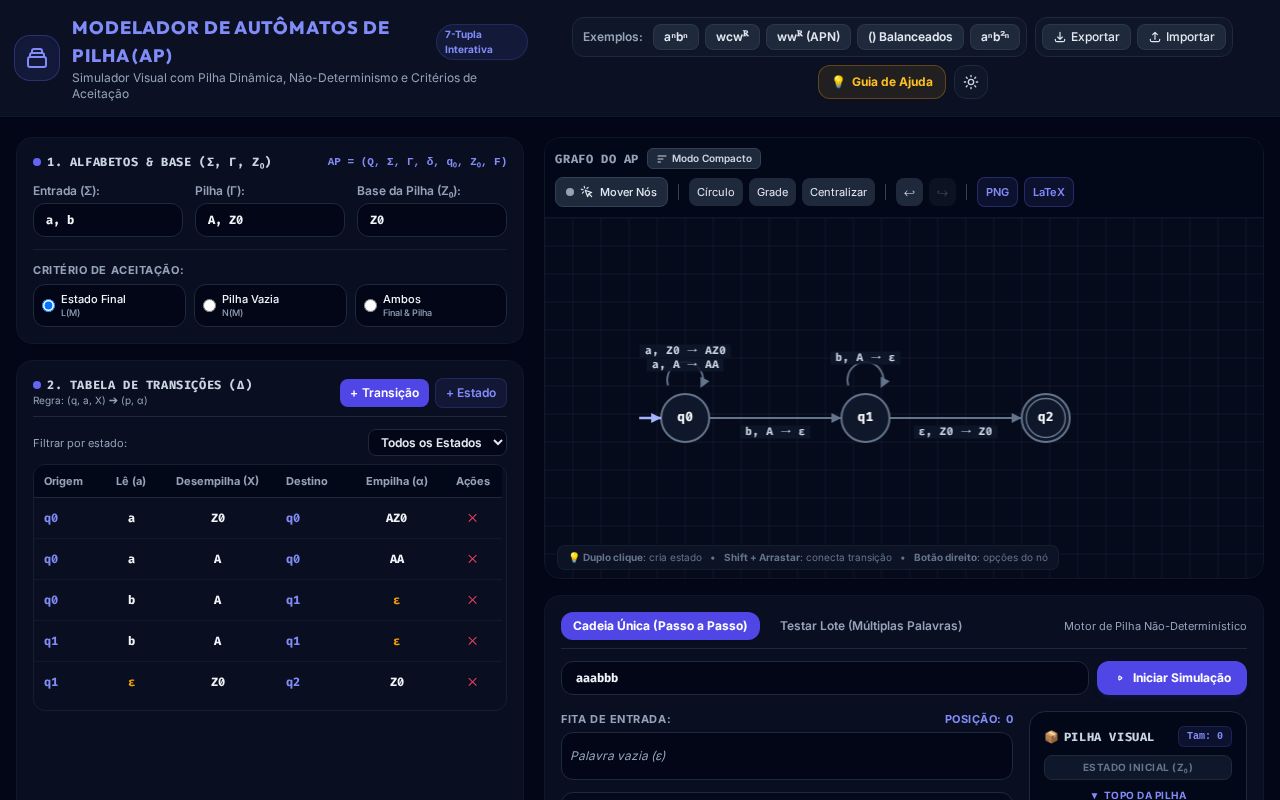1280x800 pixels.
Task: Click destination q2 in transitions table
Action: [x=293, y=682]
